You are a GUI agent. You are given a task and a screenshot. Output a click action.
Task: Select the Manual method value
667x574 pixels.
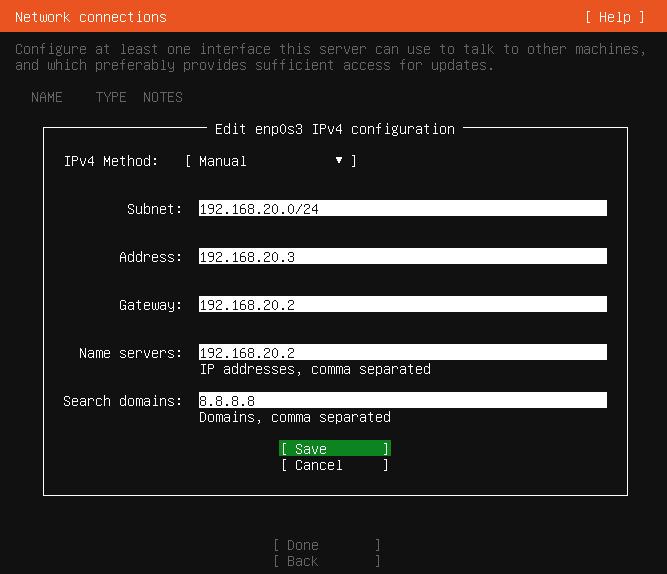pos(223,161)
